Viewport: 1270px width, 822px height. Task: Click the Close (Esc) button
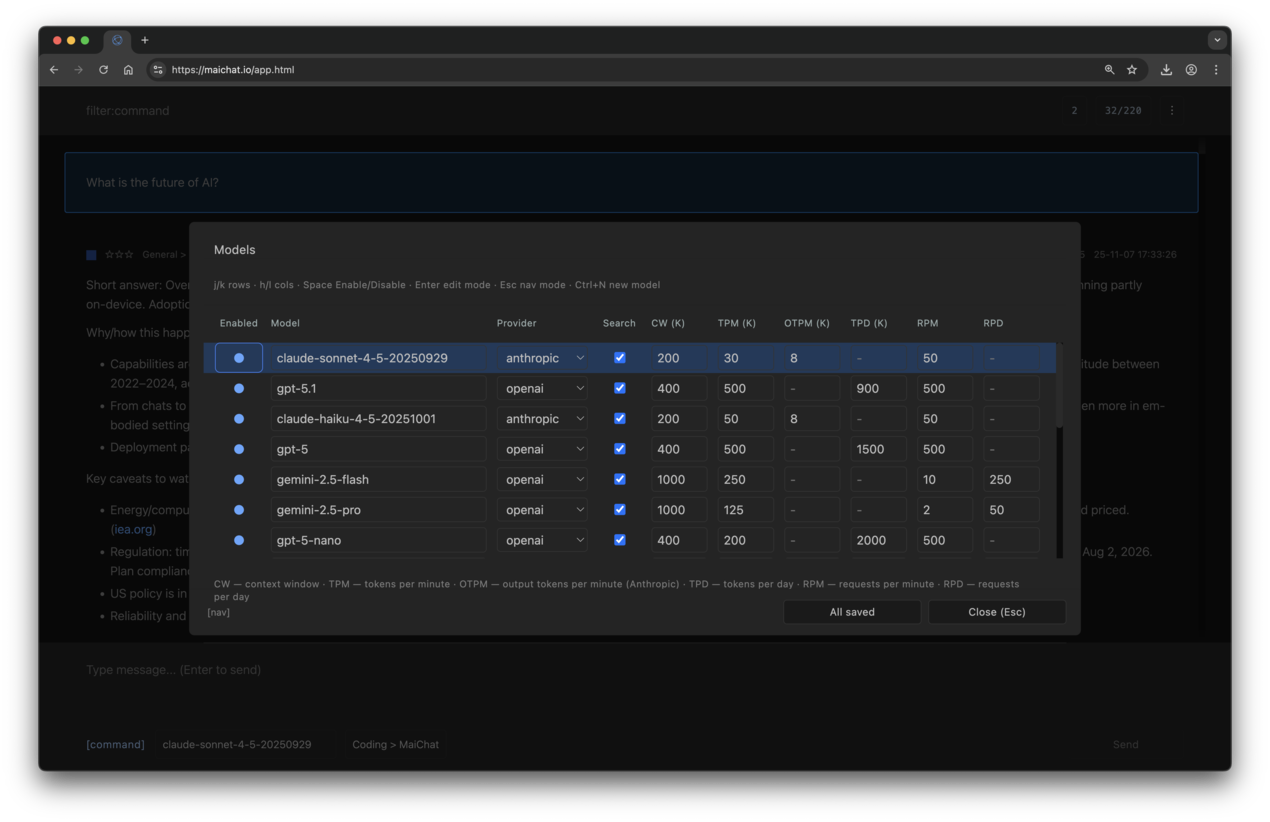(x=996, y=611)
